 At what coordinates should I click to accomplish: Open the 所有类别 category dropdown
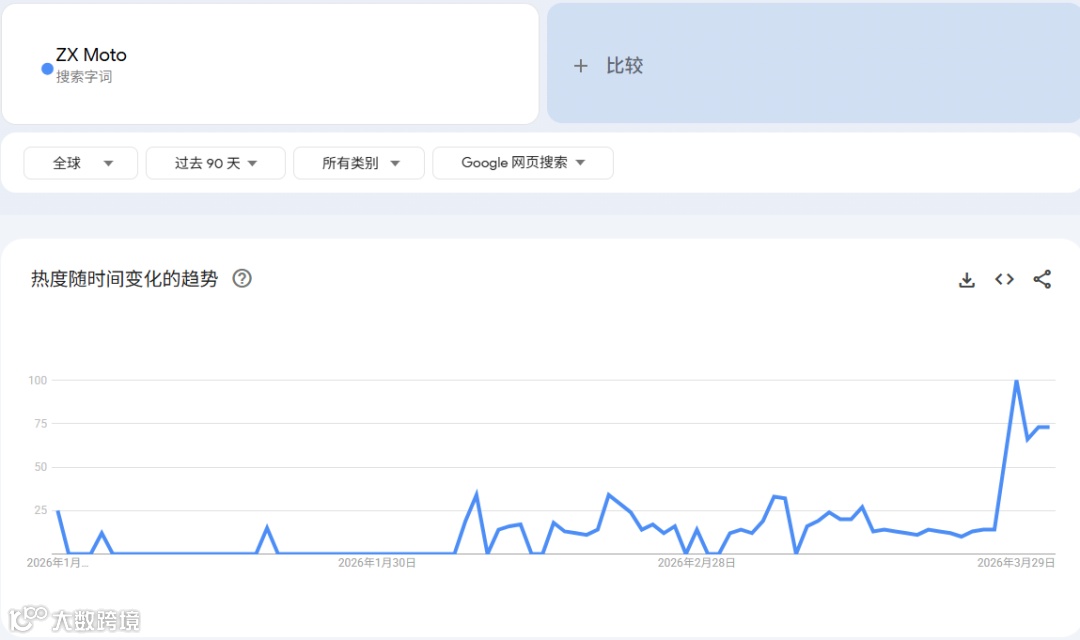pyautogui.click(x=359, y=163)
